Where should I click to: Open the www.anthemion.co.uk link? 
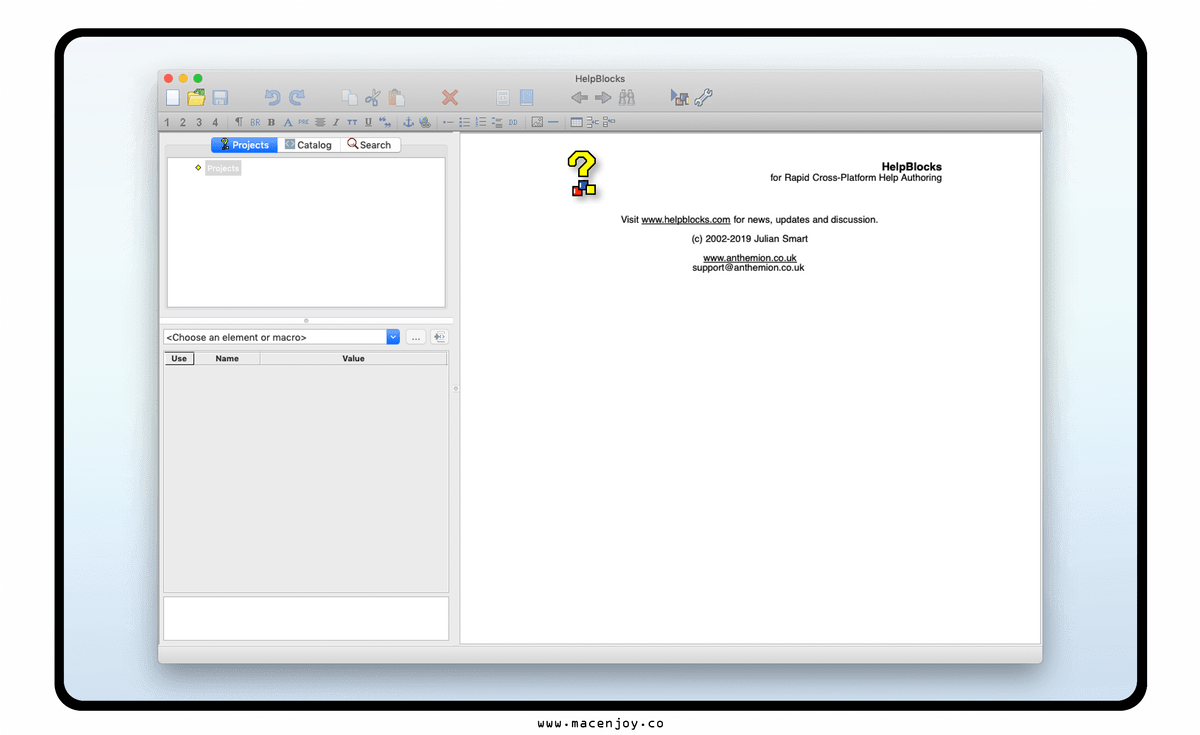pyautogui.click(x=750, y=258)
